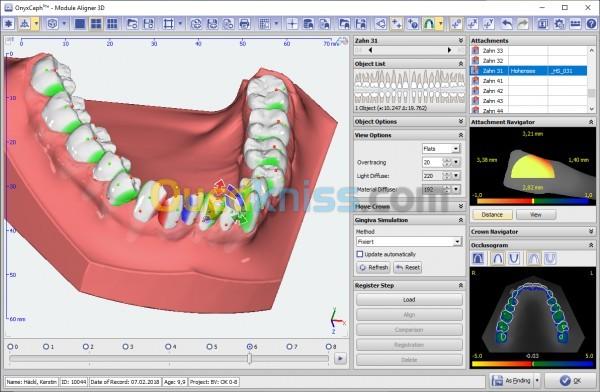Screen dimensions: 600x392
Task: Click the Attachment Navigator color scale bar
Action: point(533,201)
